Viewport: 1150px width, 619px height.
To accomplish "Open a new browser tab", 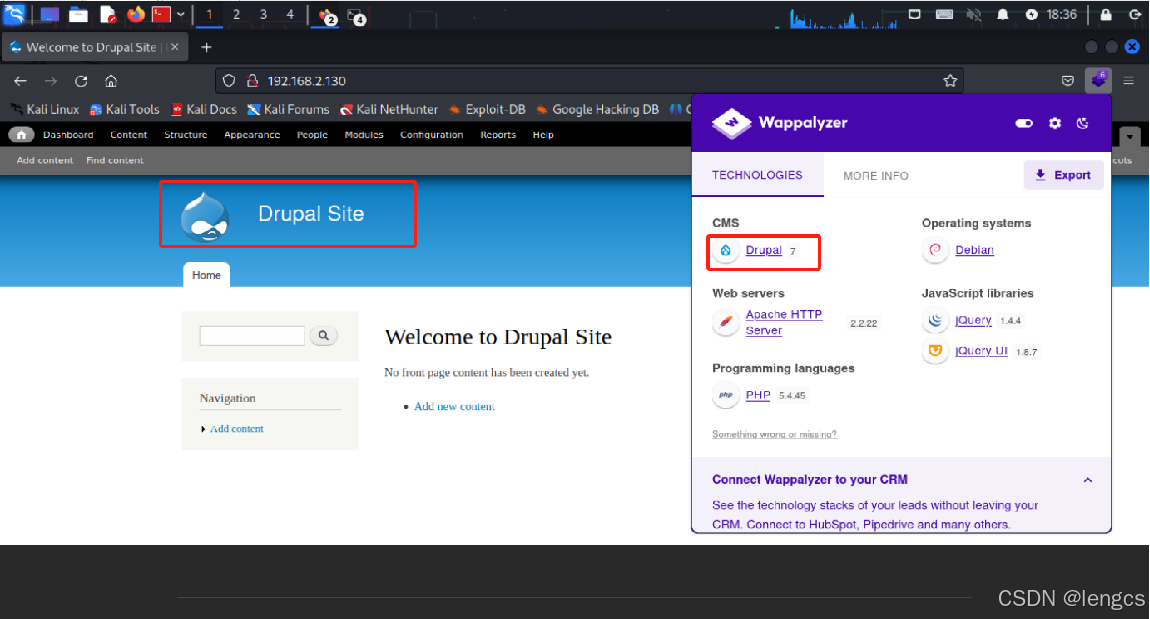I will click(x=206, y=47).
